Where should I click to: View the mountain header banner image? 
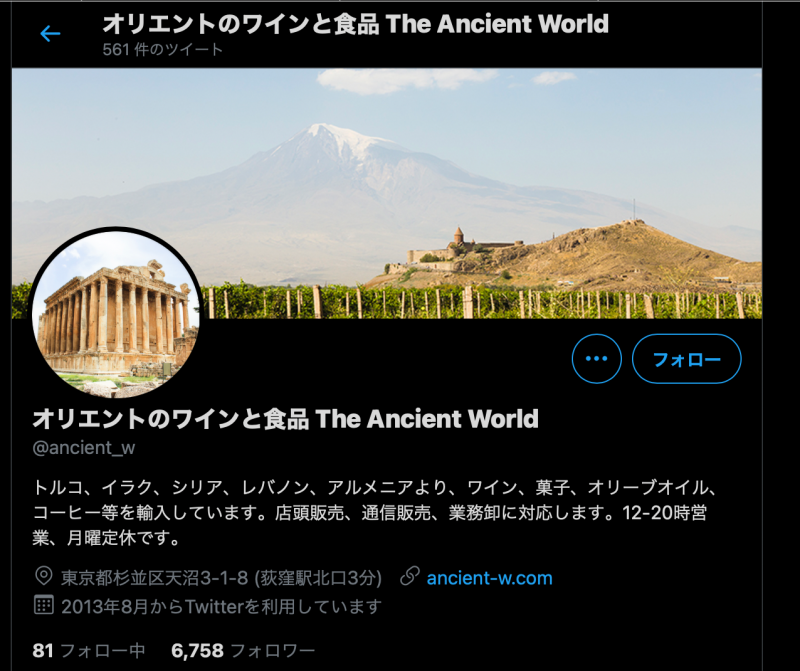tap(387, 193)
